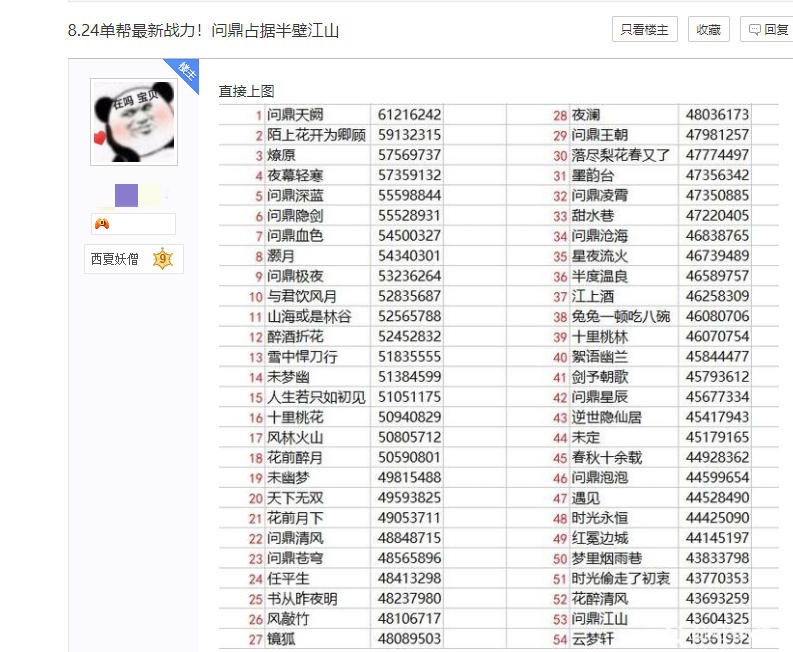Image resolution: width=793 pixels, height=652 pixels.
Task: Click power value 52835687
Action: coord(409,296)
